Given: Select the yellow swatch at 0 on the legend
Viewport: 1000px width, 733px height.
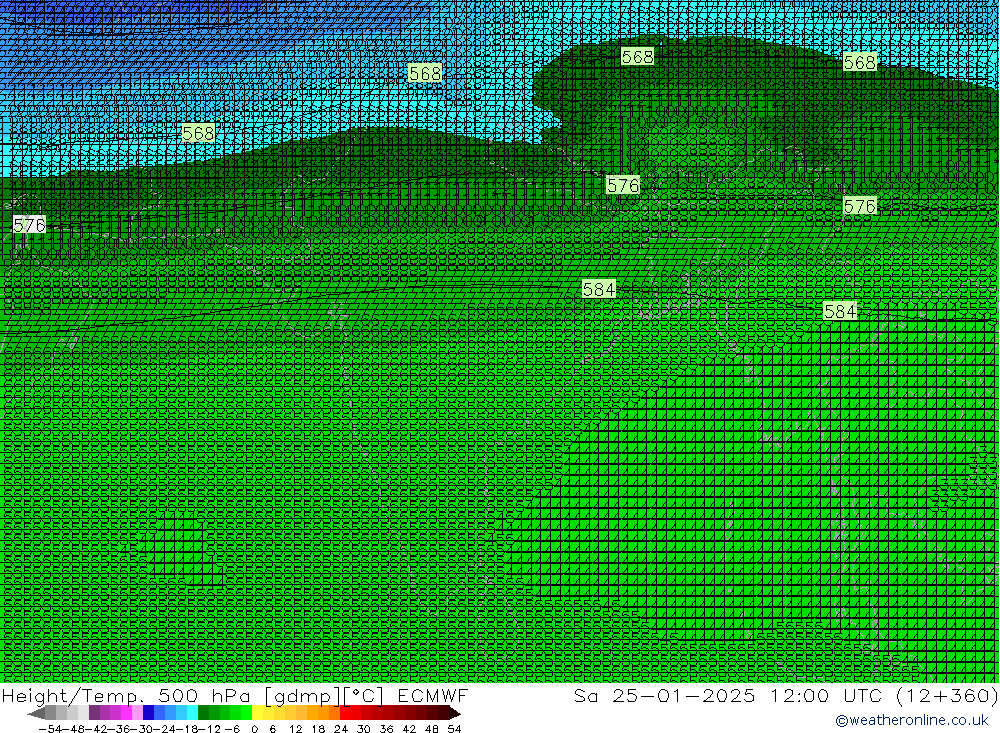Looking at the screenshot, I should tap(258, 713).
